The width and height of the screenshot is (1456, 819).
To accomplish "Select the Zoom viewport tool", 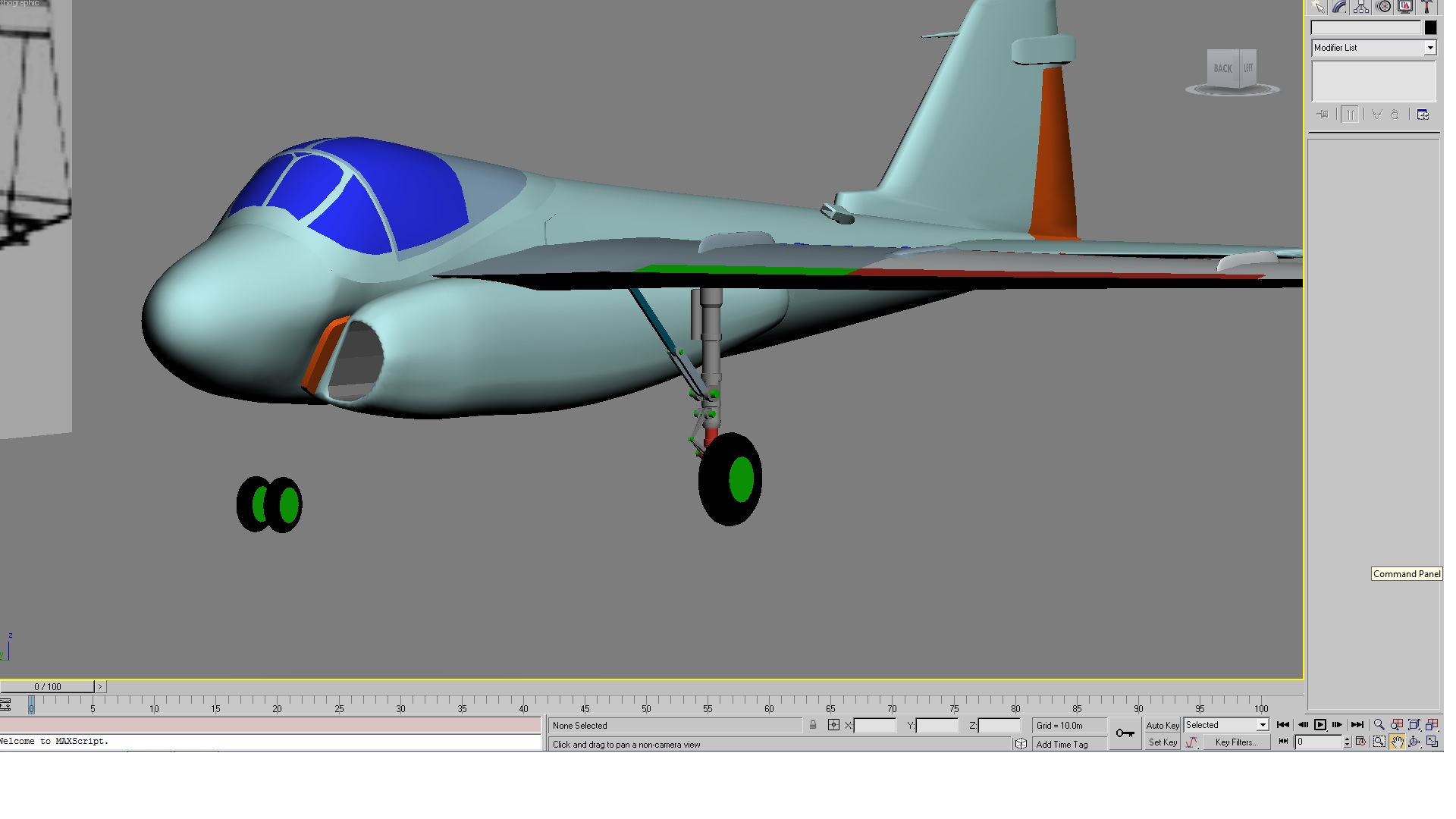I will (1379, 725).
